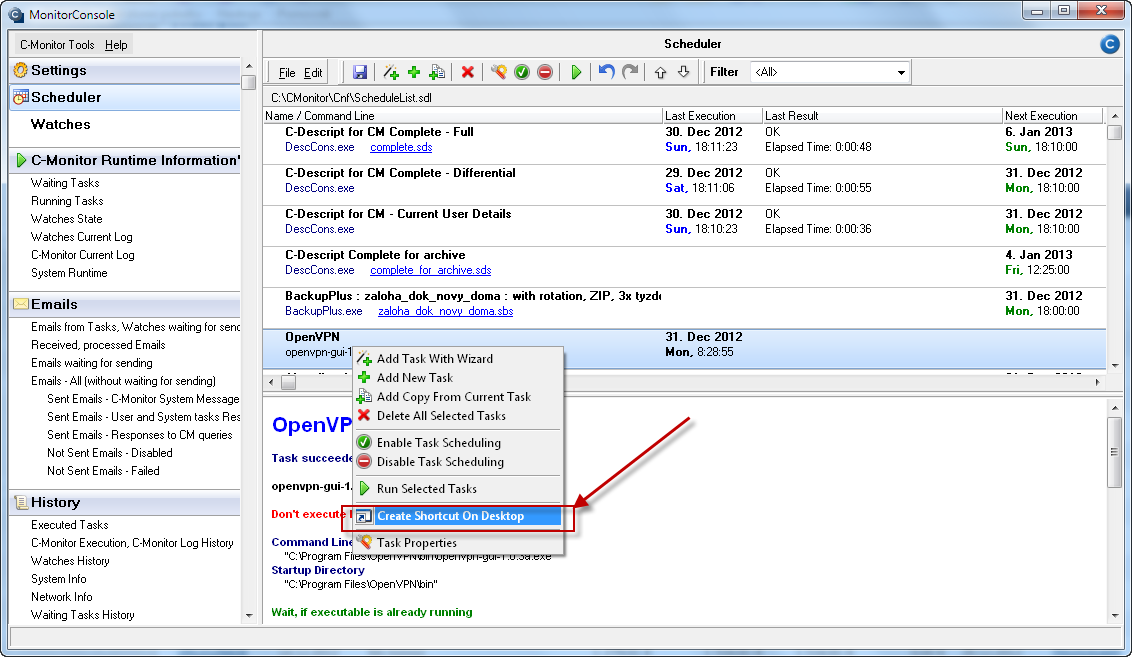Open the complete.sds link
This screenshot has width=1132, height=657.
401,147
